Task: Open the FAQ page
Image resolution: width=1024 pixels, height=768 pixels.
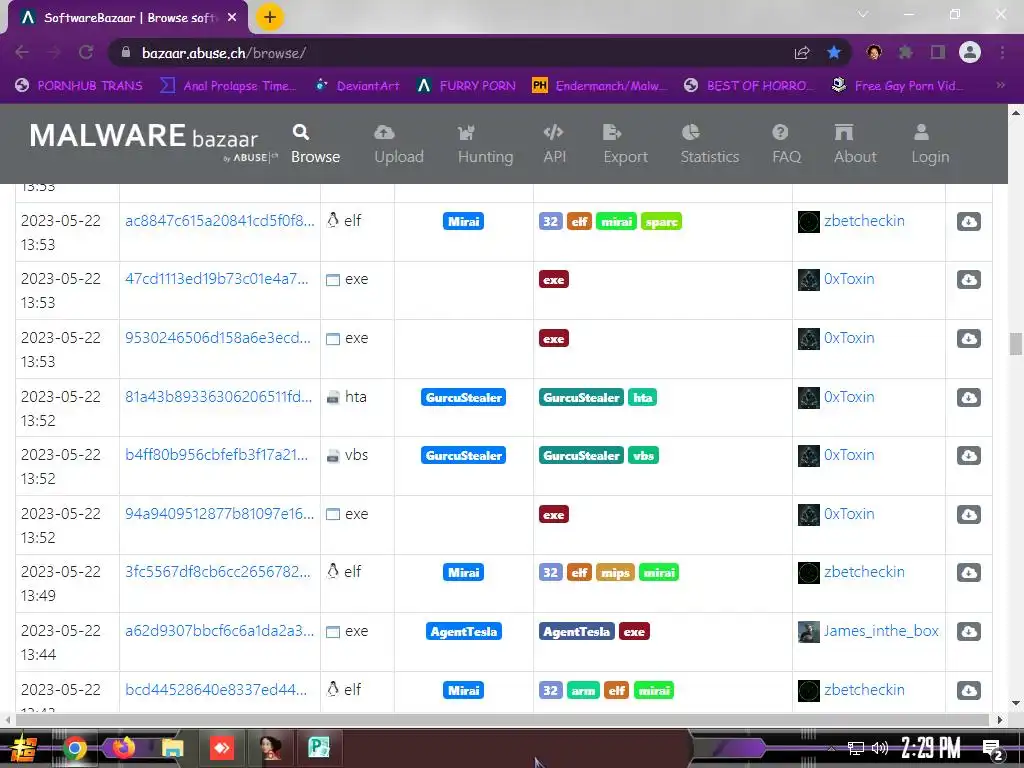Action: [786, 144]
